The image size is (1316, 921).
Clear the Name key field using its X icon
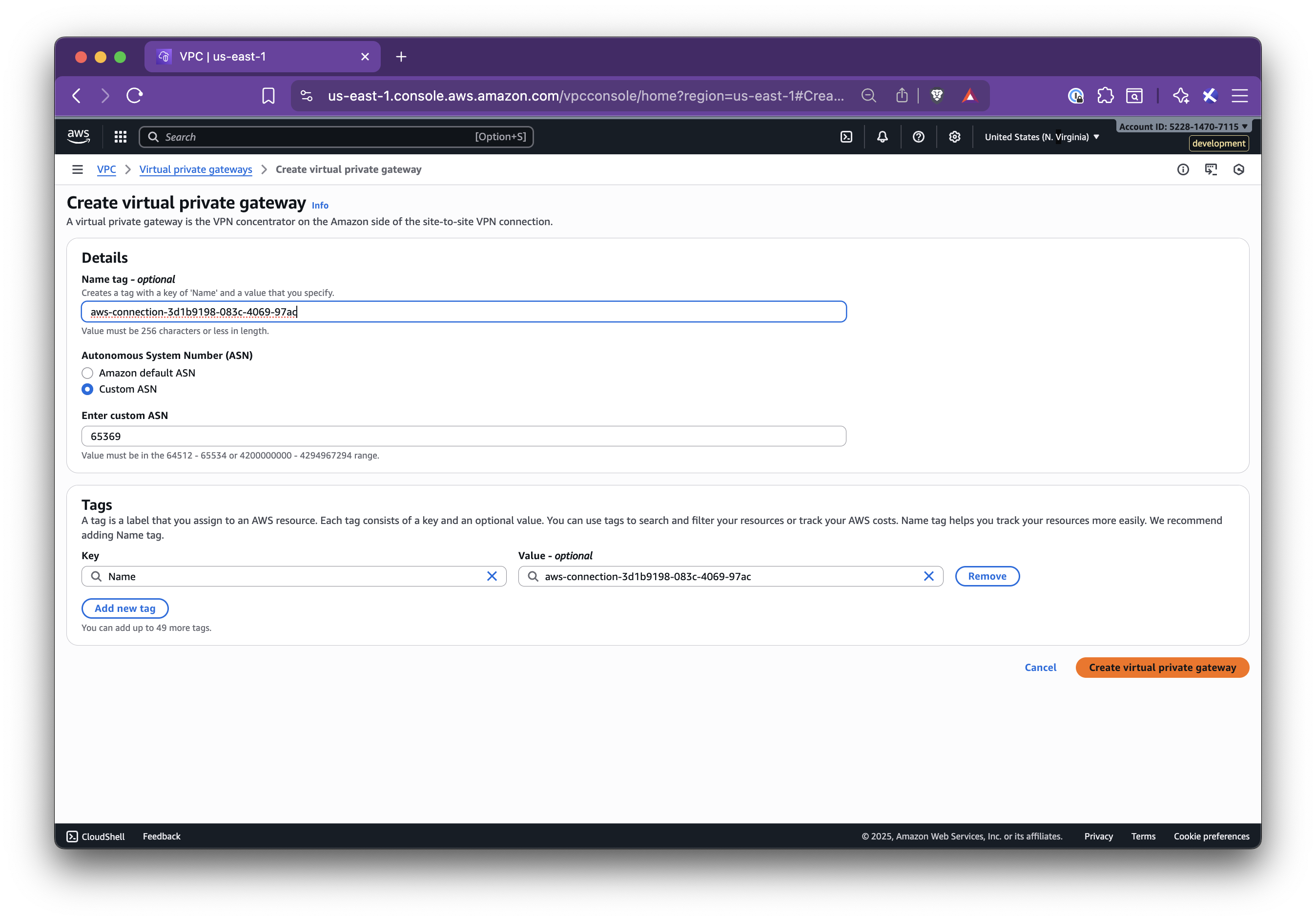(x=492, y=576)
